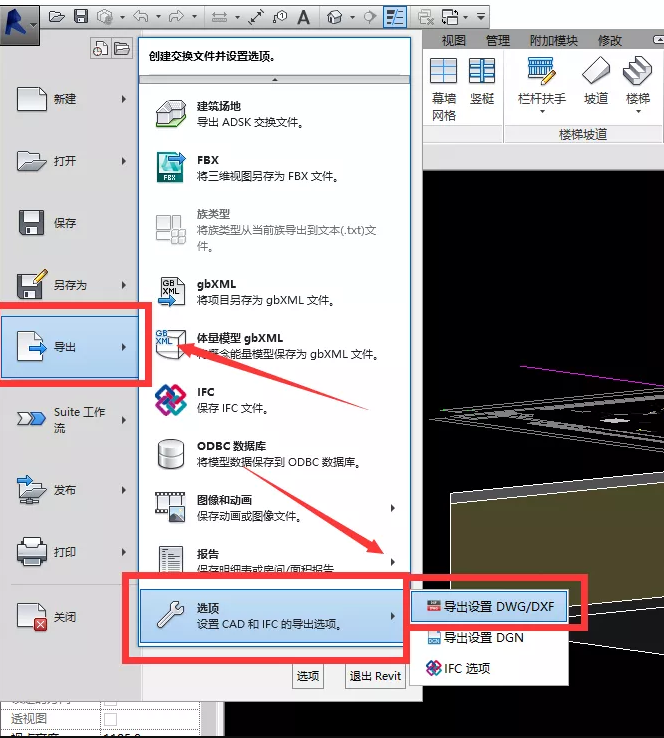
Task: Open the Undo history dropdown arrow
Action: click(x=158, y=17)
